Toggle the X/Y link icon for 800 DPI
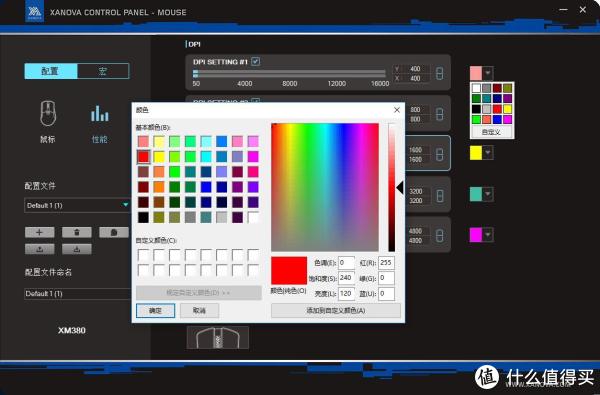600x395 pixels. pos(440,114)
